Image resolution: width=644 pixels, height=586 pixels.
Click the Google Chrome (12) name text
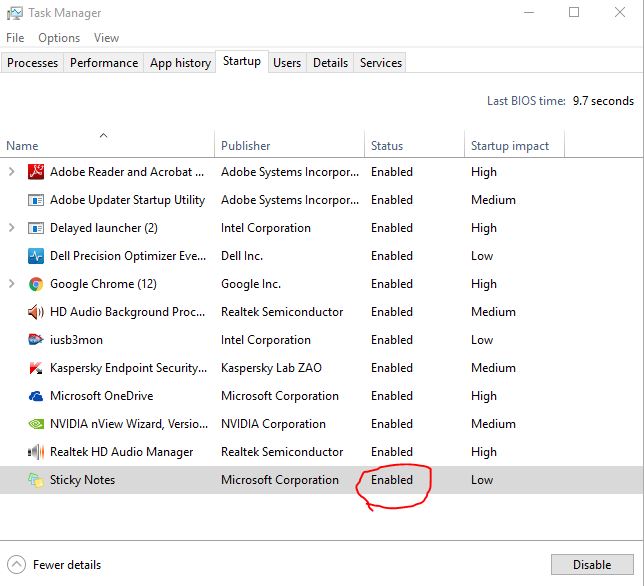pos(103,284)
